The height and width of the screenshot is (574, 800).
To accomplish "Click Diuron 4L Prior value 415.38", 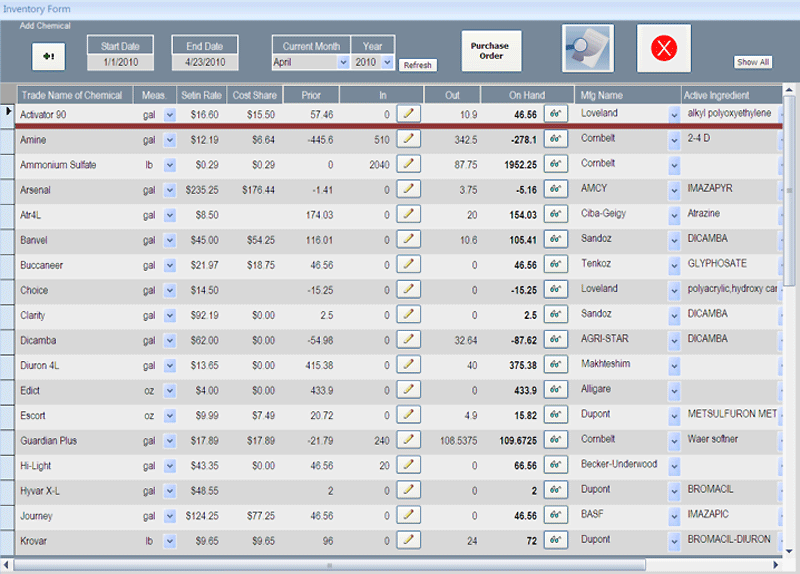I will 319,365.
